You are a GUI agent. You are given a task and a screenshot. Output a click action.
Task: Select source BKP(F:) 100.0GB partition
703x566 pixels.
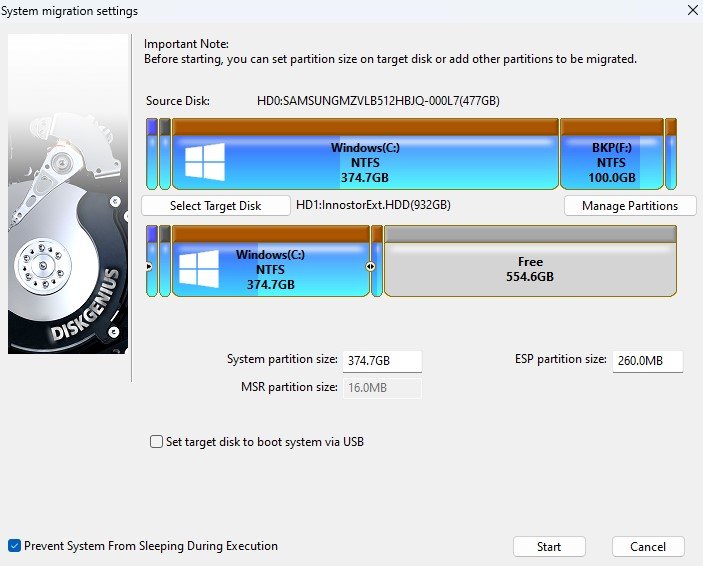coord(612,154)
